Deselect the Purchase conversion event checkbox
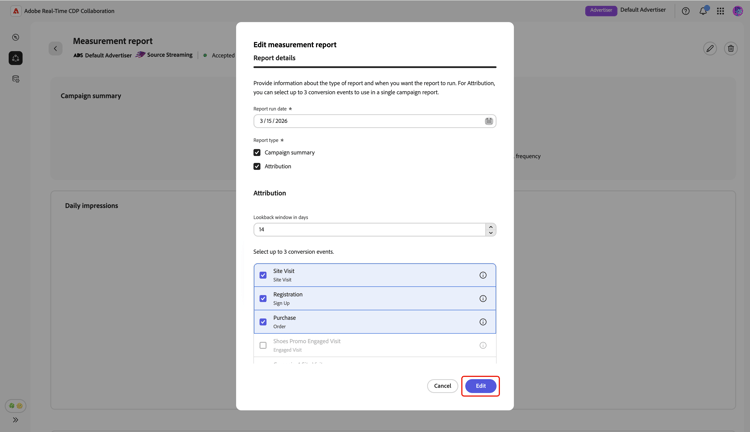 coord(263,322)
